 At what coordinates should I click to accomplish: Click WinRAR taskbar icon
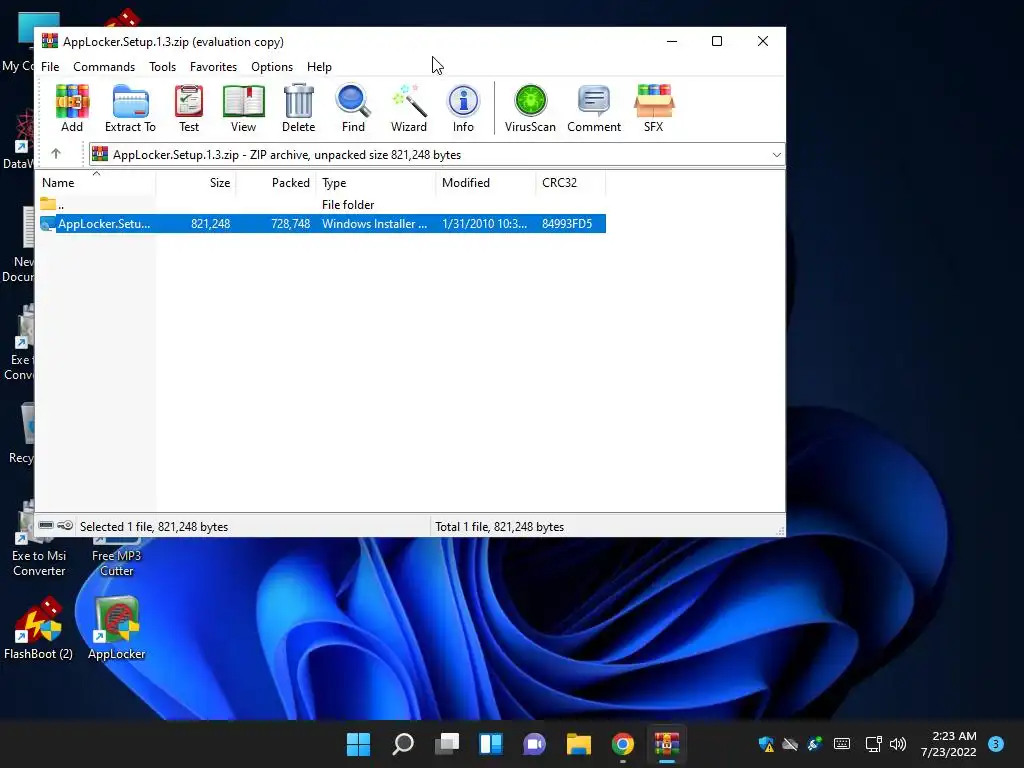(x=667, y=744)
